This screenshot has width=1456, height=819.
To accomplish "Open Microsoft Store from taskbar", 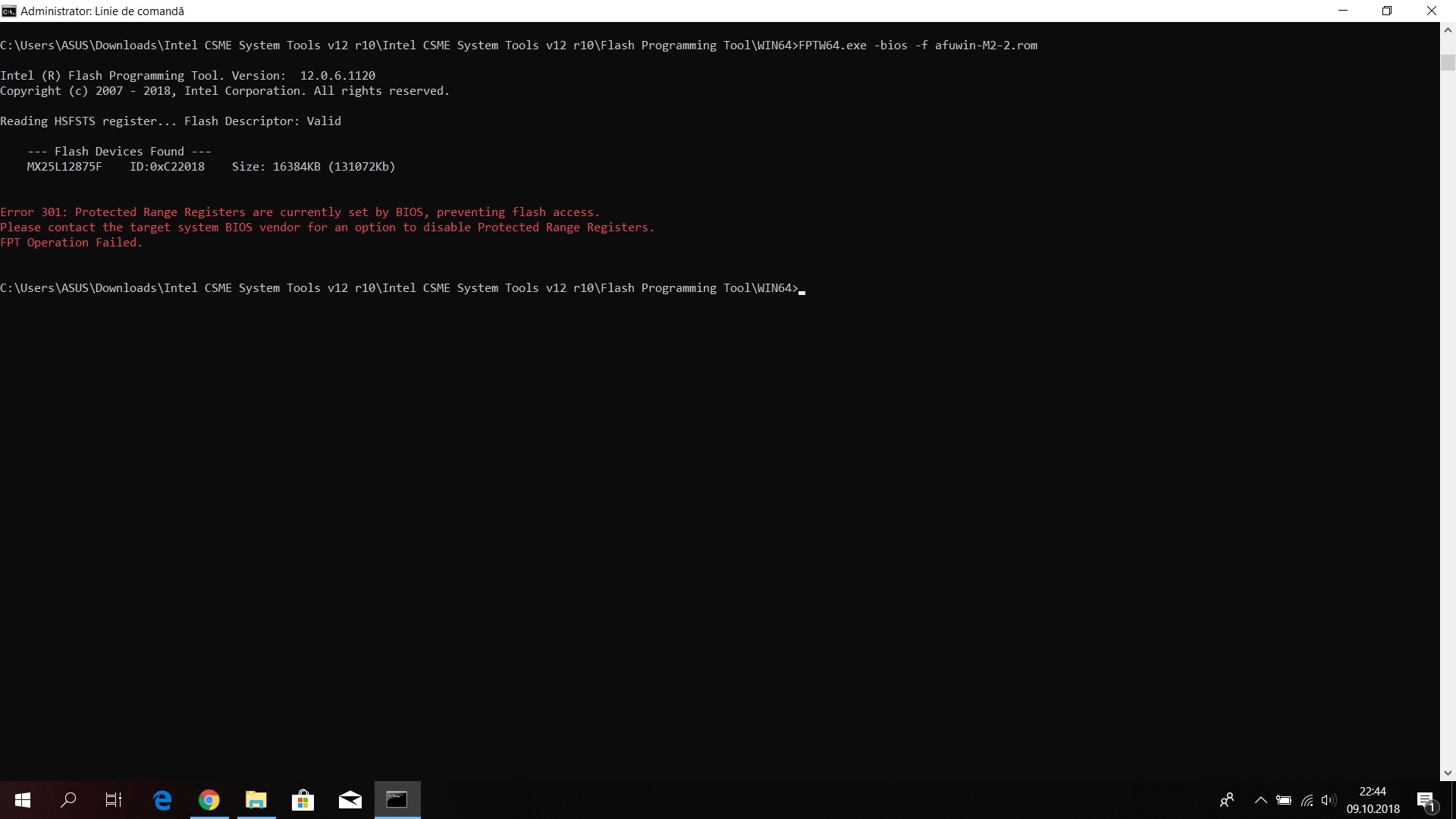I will coord(303,799).
